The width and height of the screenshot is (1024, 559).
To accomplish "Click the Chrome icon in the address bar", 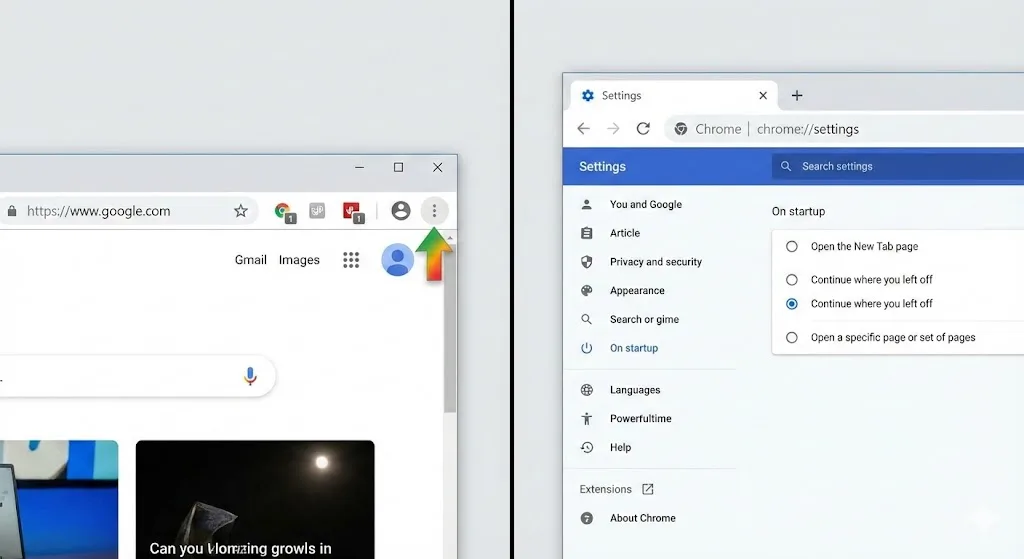I will pos(680,129).
